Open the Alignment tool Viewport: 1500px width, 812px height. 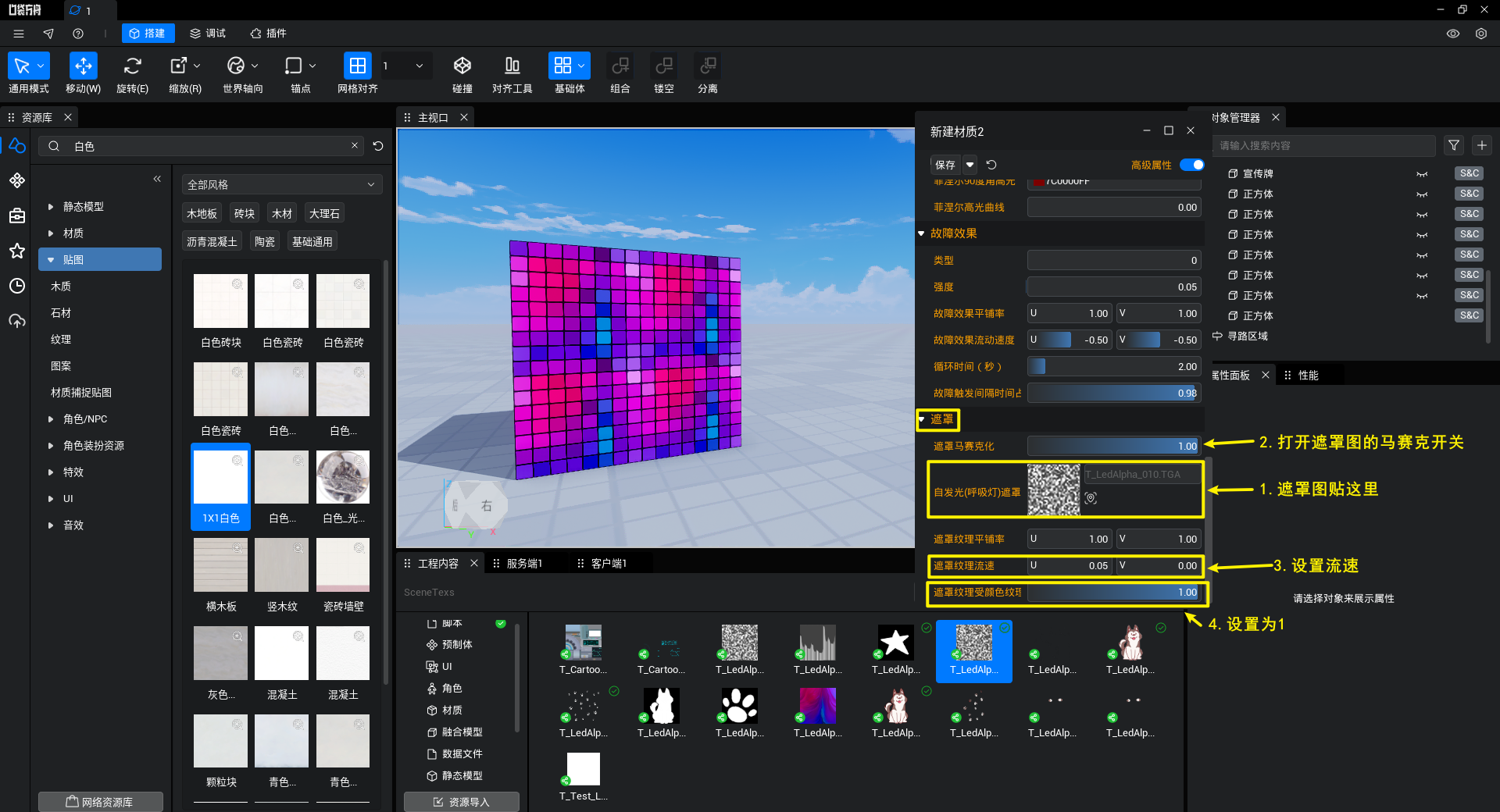512,66
